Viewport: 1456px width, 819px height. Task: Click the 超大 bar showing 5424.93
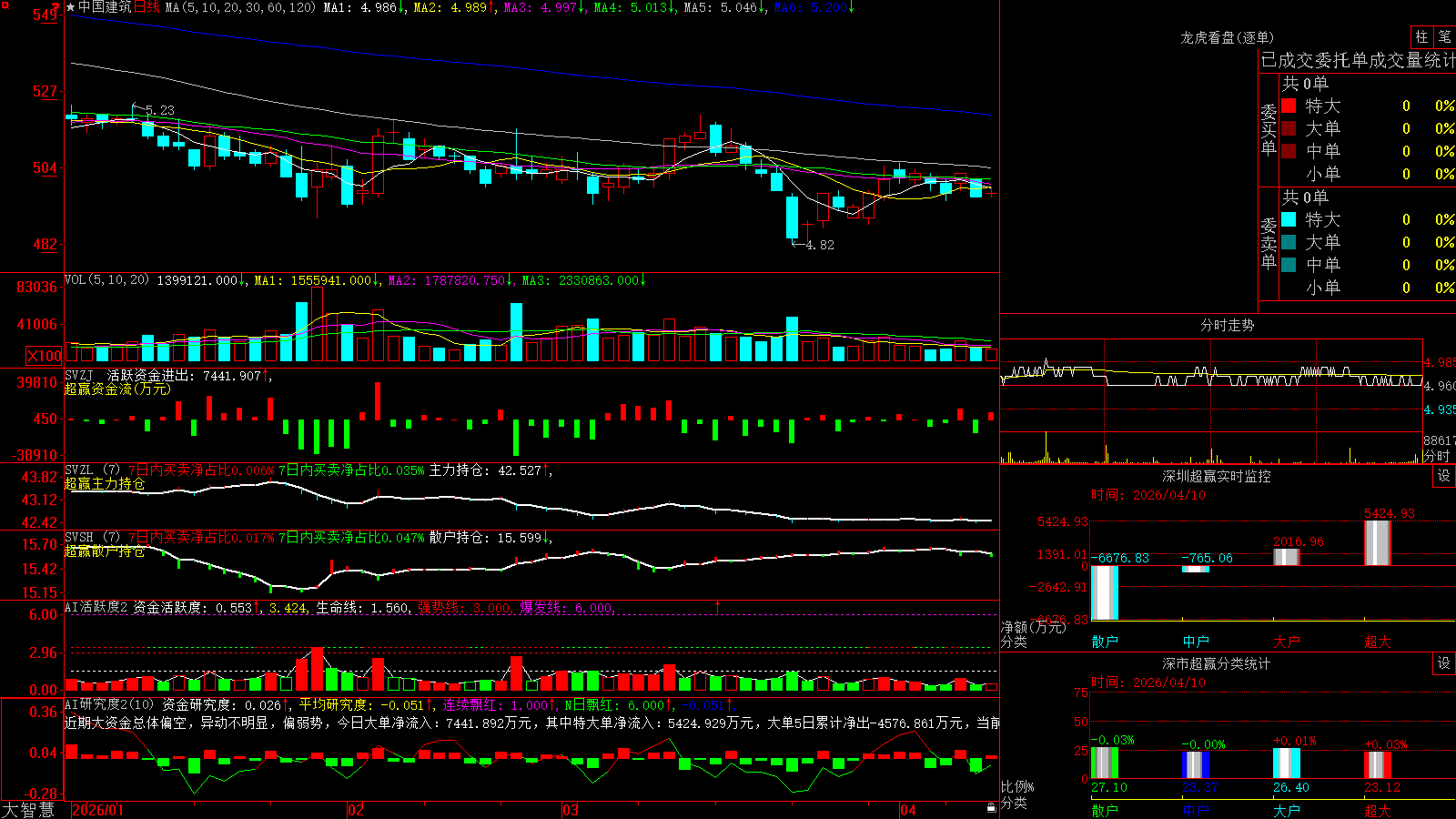(x=1378, y=542)
